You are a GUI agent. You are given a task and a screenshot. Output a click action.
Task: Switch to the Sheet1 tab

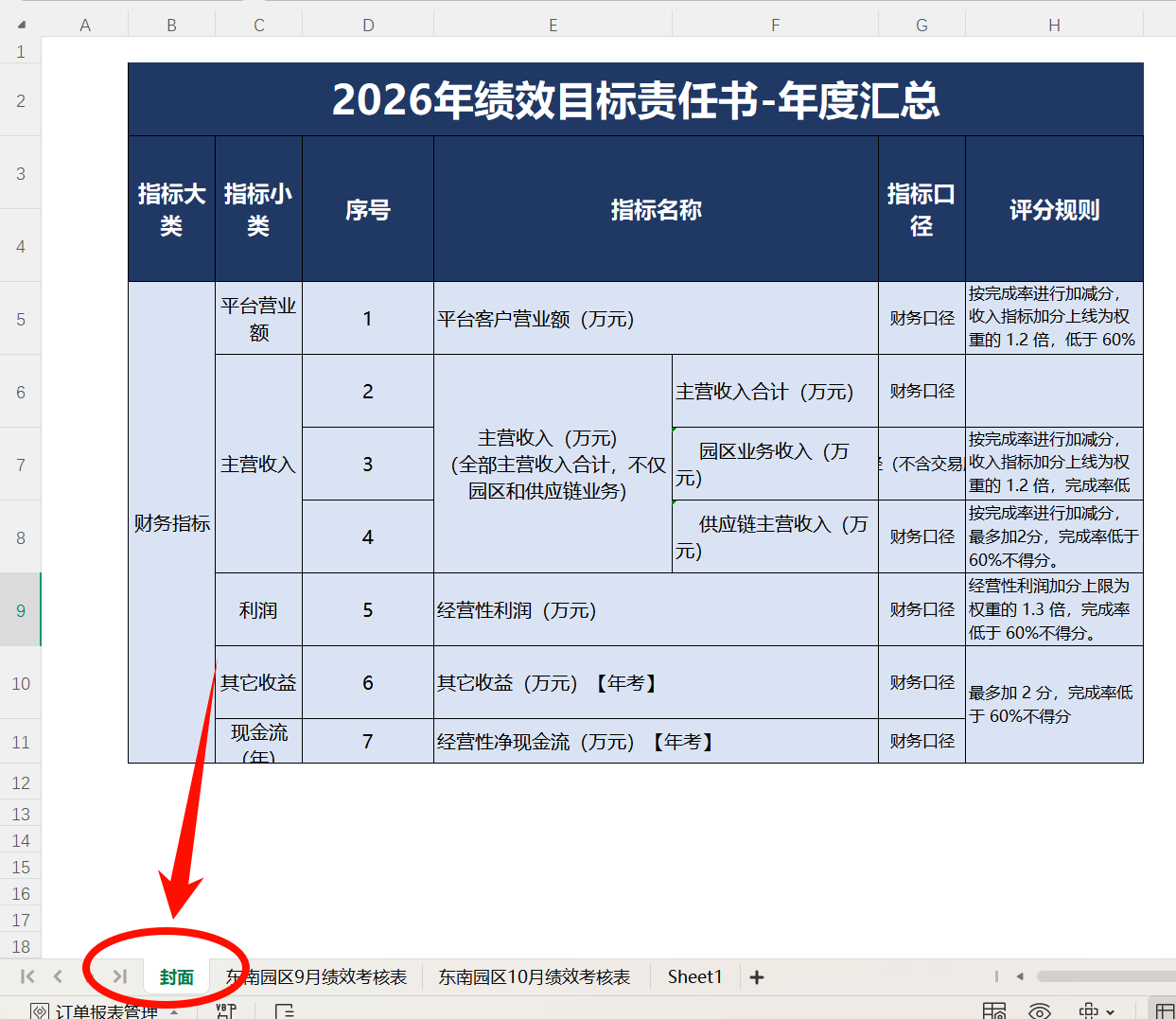click(695, 976)
